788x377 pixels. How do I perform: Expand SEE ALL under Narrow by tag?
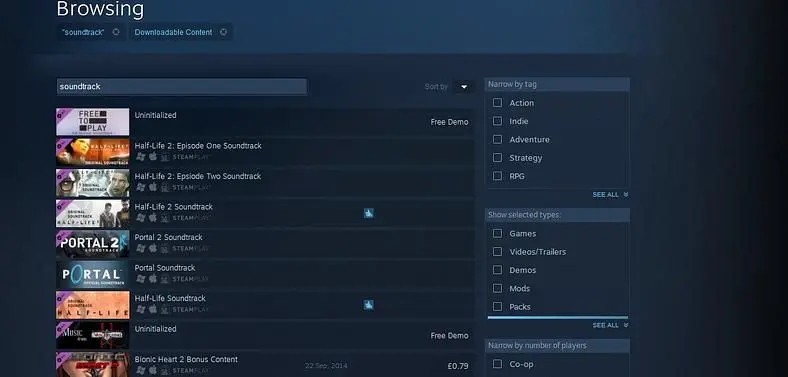(610, 195)
